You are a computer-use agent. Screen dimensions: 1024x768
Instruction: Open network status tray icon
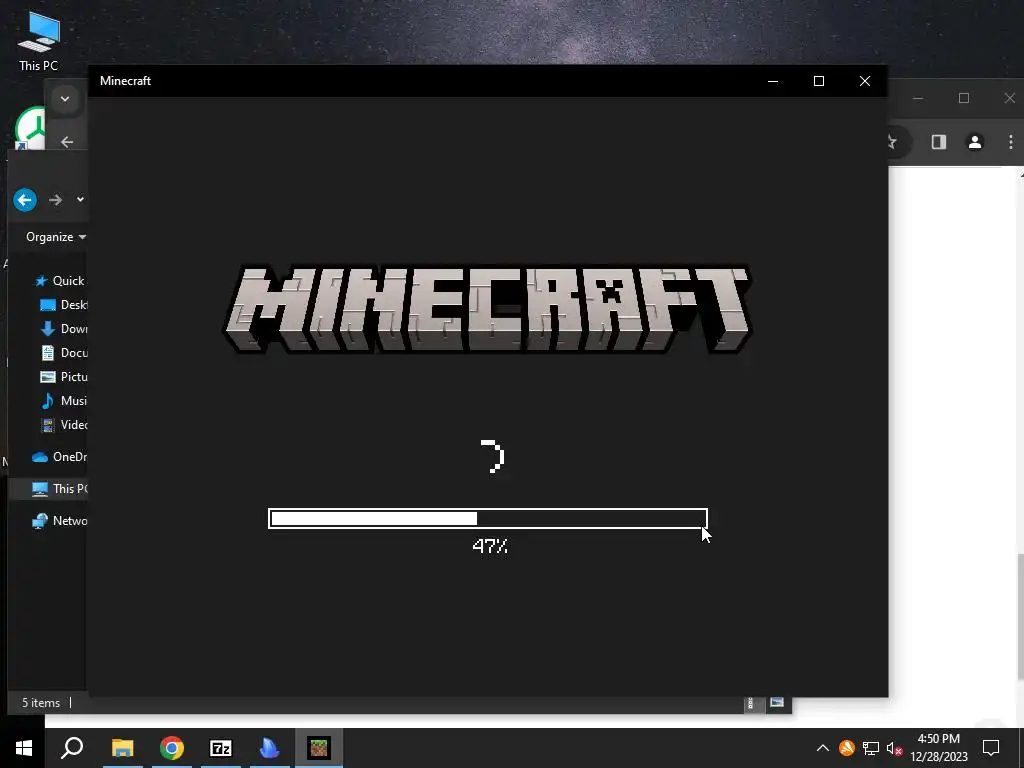871,748
